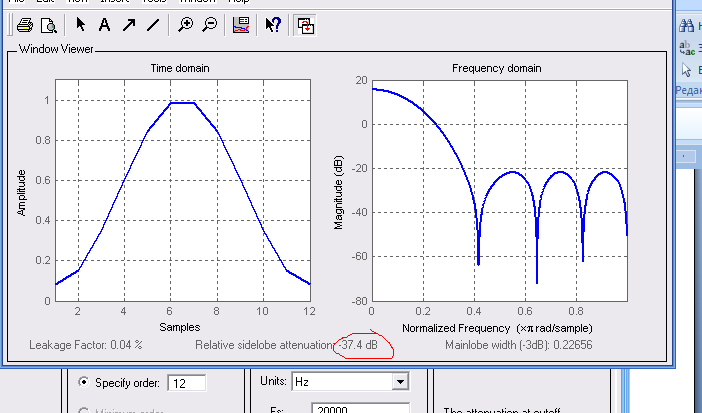Select the Edit Plot pointer tool
Viewport: 702px width, 413px height.
(x=81, y=24)
